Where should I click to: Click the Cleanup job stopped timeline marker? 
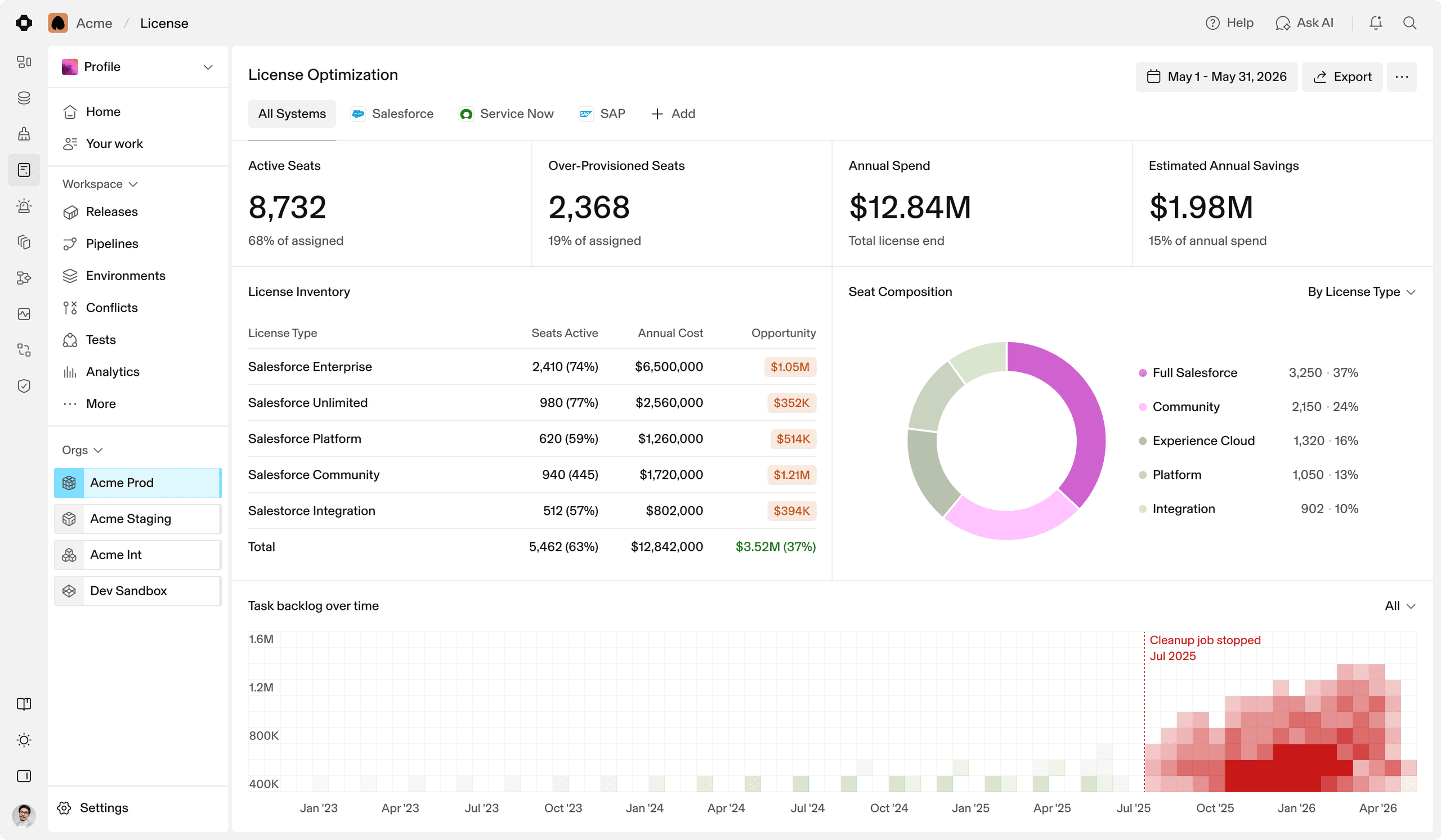(1205, 648)
